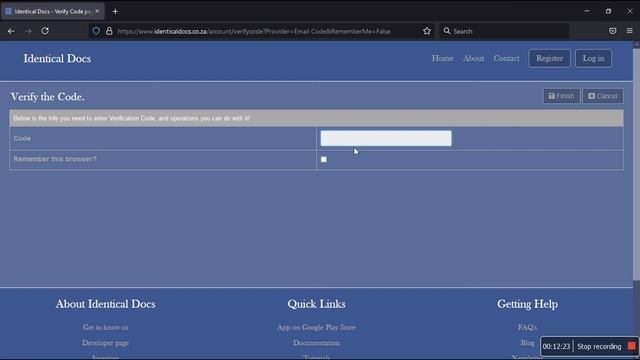Screen dimensions: 640x360
Task: Open App on Google Play Store link
Action: [x=316, y=327]
